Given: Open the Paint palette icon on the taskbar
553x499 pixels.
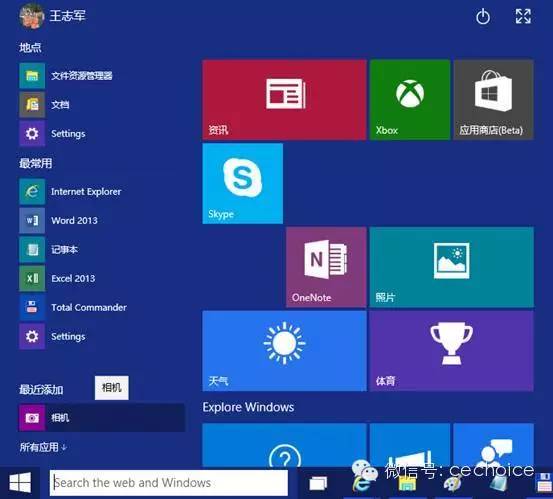Looking at the screenshot, I should click(452, 483).
